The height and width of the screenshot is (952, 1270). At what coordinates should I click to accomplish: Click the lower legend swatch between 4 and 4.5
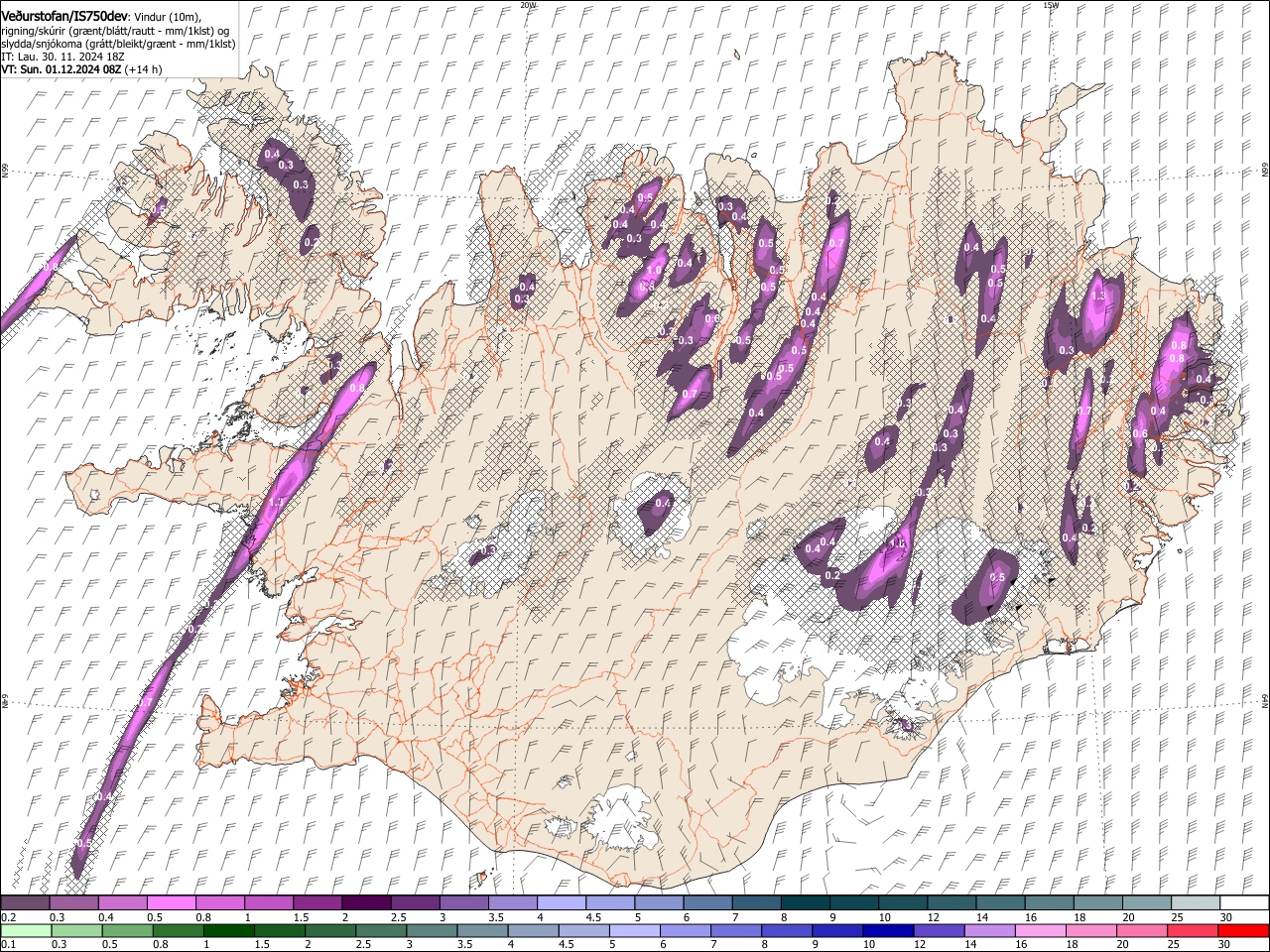coord(534,931)
